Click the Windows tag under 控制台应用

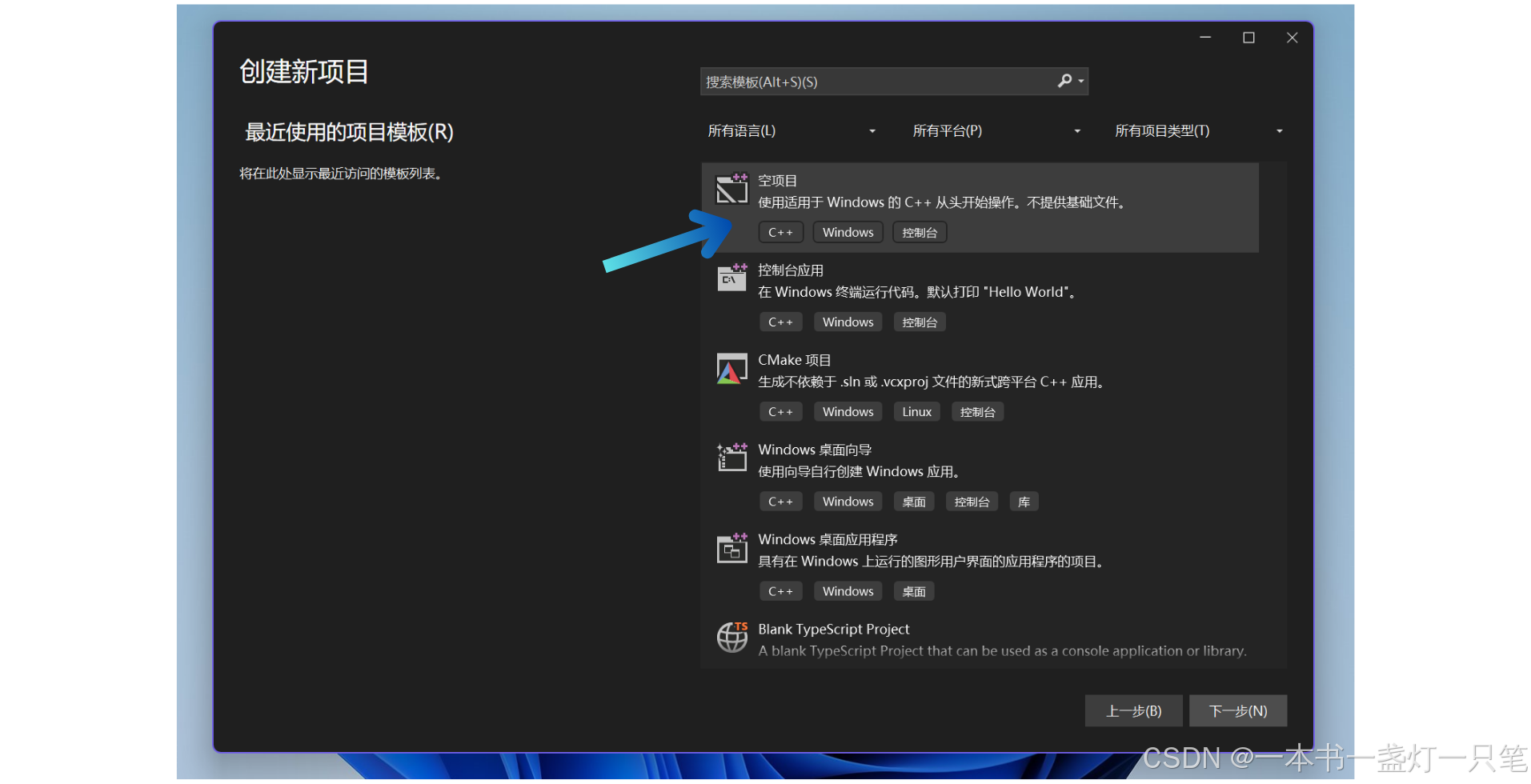click(848, 322)
